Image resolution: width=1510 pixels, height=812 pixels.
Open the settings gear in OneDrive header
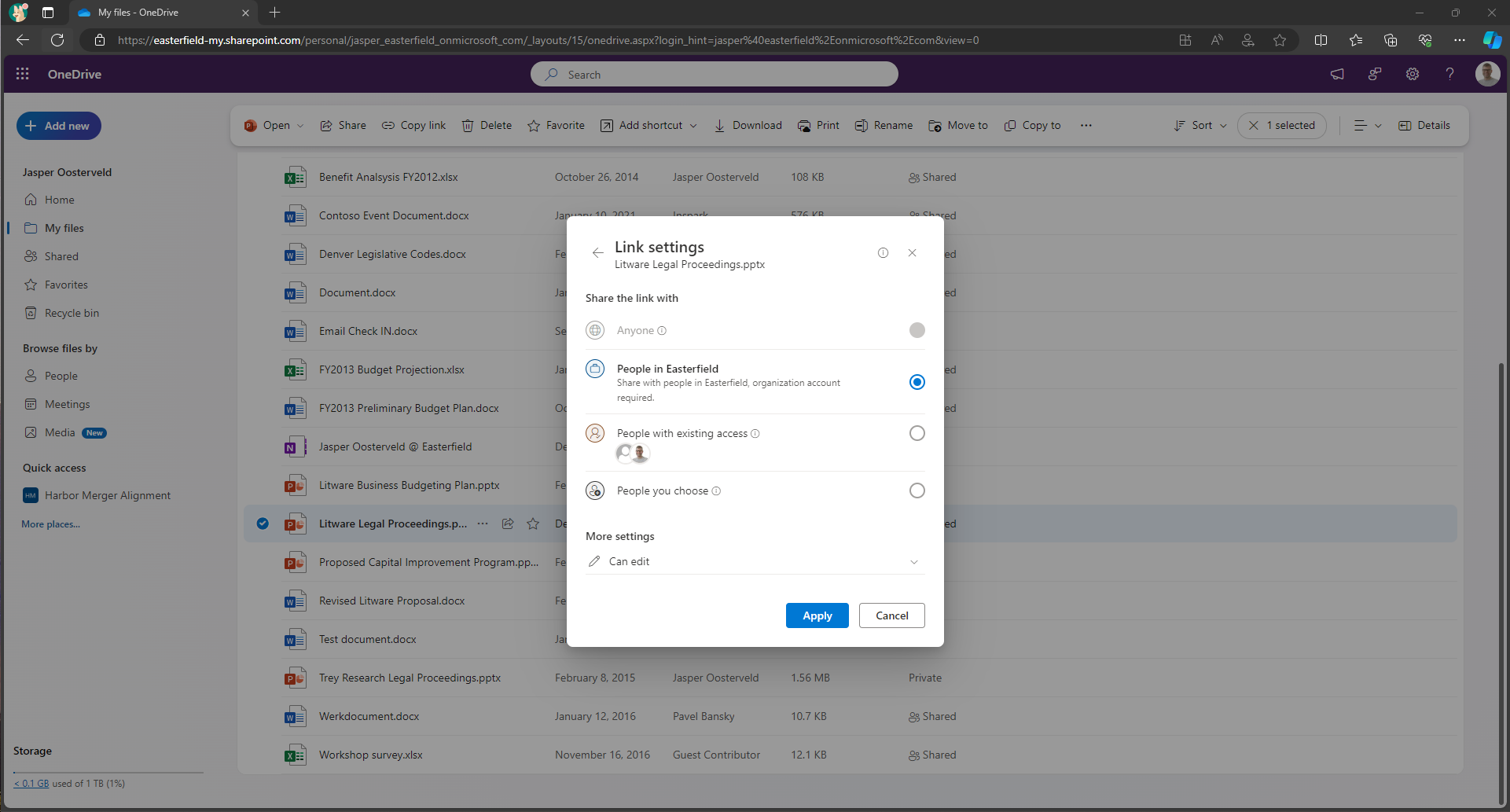tap(1413, 74)
